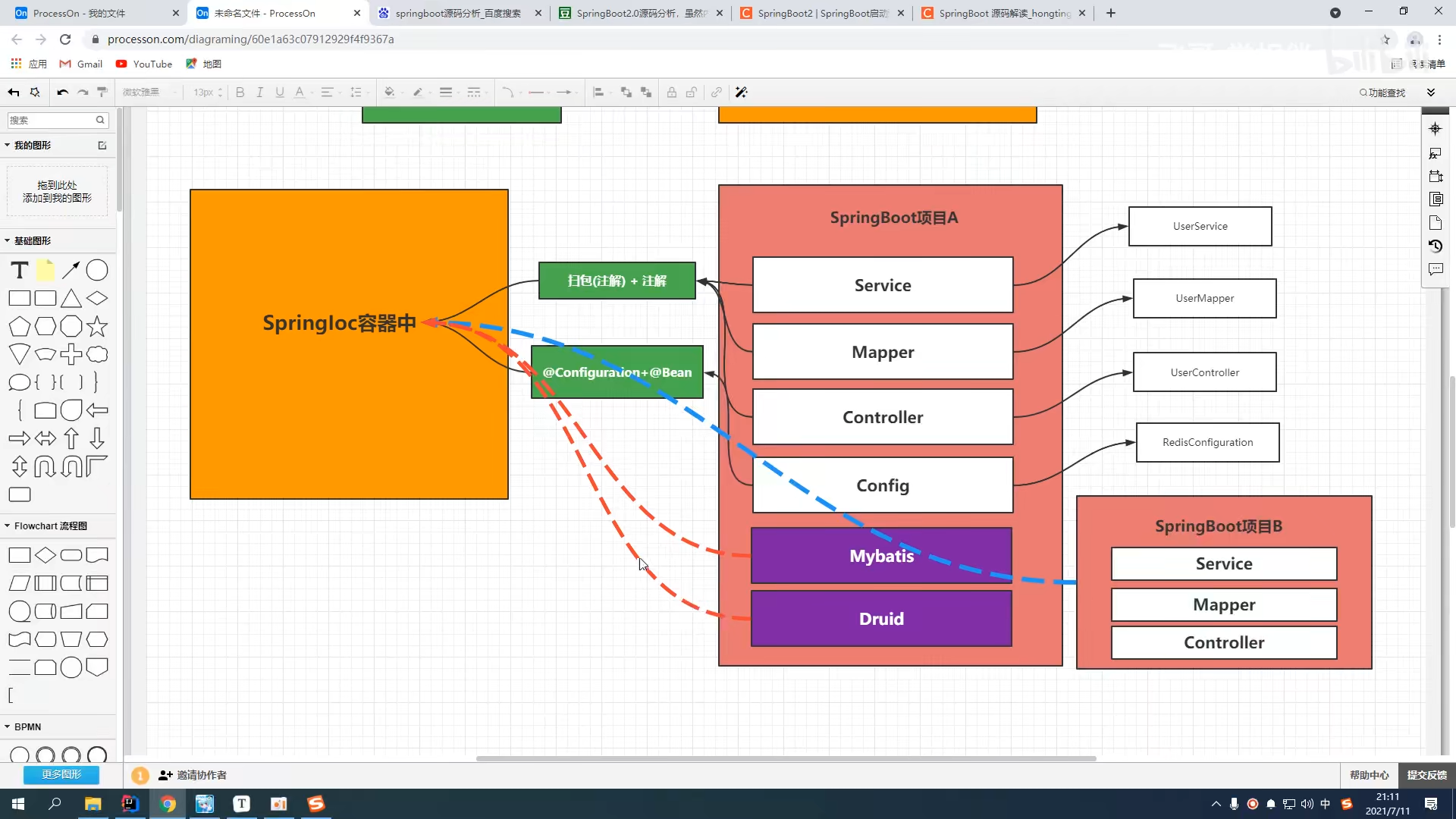Viewport: 1456px width, 819px height.
Task: Open the shape size metrics panel icon
Action: (x=1436, y=176)
